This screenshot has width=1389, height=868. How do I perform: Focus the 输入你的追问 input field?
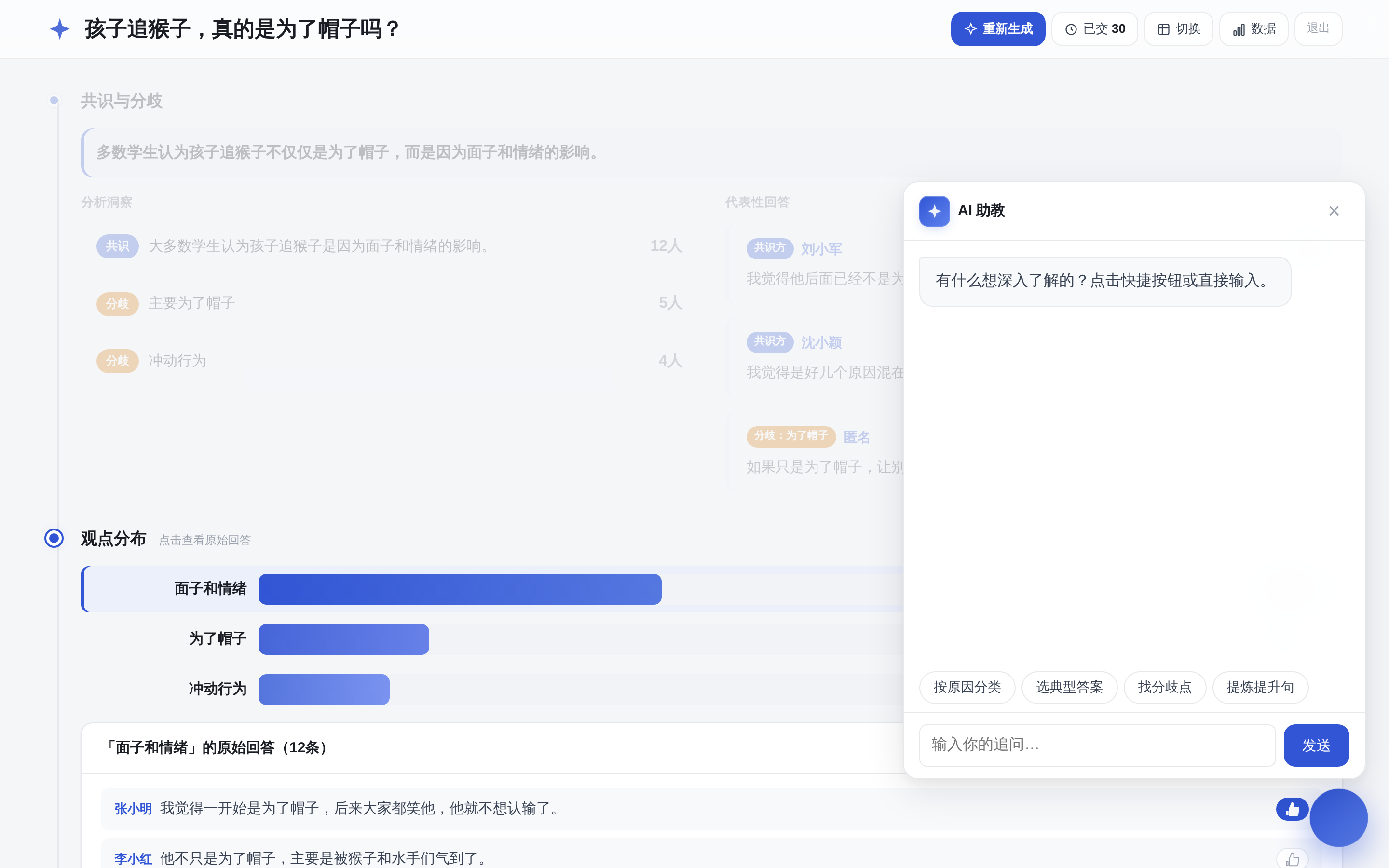(1097, 745)
